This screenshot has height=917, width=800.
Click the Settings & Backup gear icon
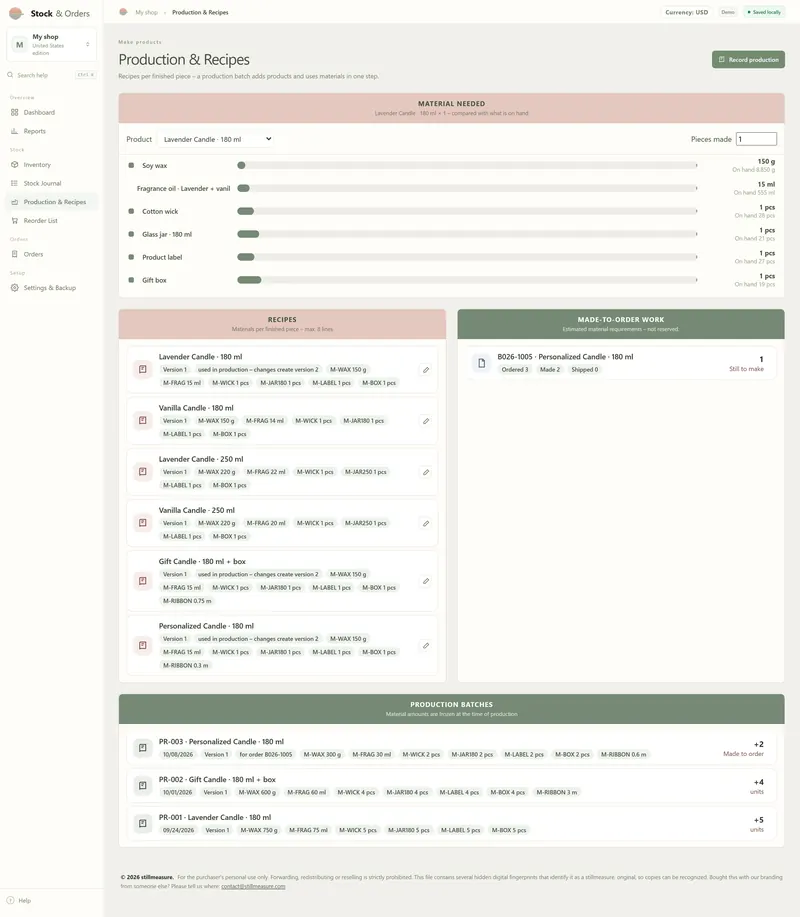point(15,288)
